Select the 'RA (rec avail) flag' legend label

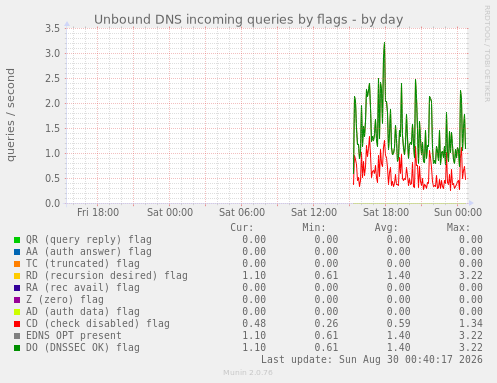tap(83, 288)
